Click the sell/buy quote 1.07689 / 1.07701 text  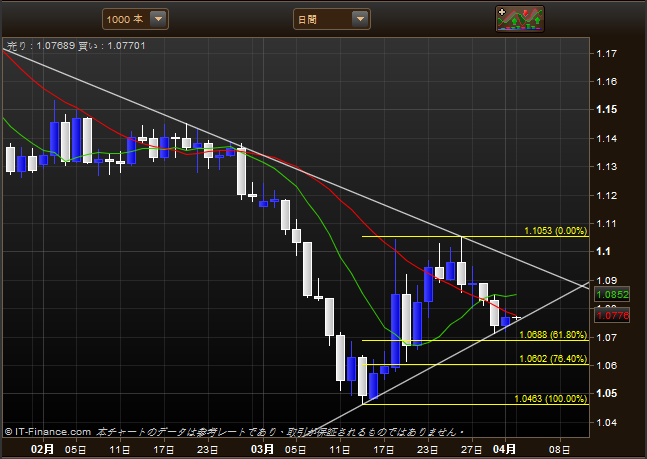pyautogui.click(x=76, y=45)
